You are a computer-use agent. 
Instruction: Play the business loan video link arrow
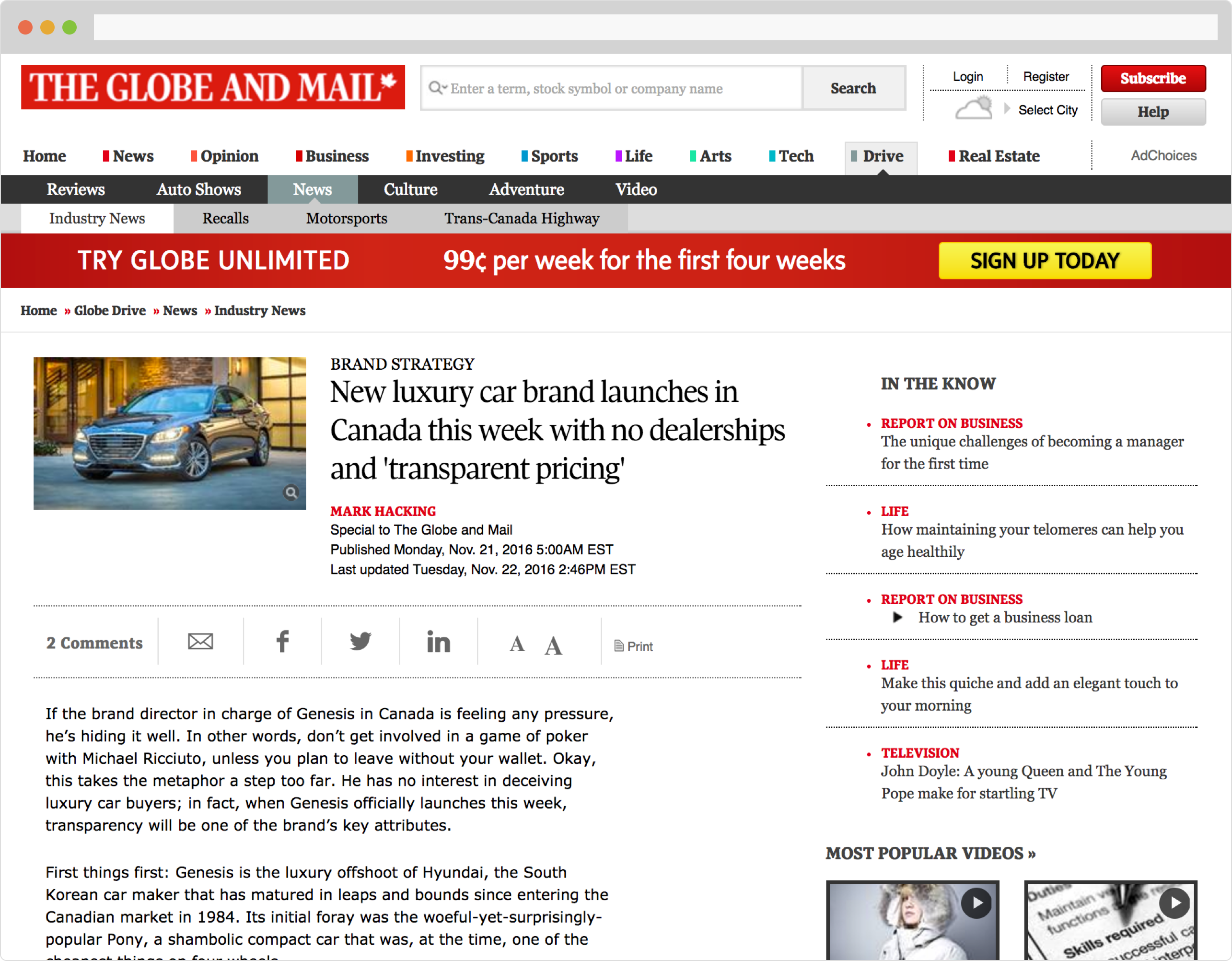point(897,617)
